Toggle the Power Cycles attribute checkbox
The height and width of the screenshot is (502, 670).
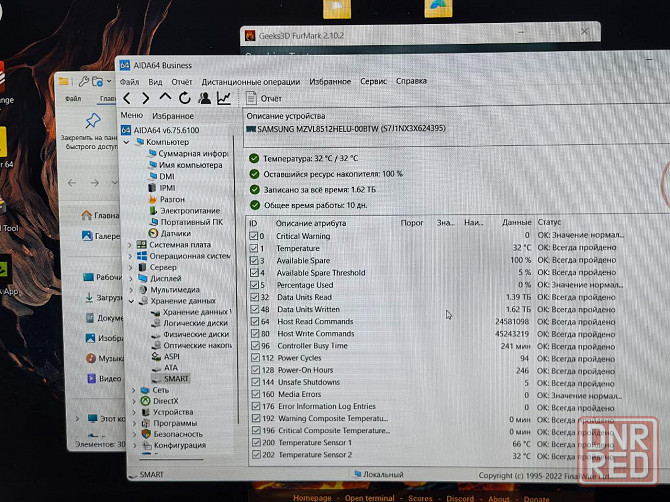pyautogui.click(x=256, y=358)
